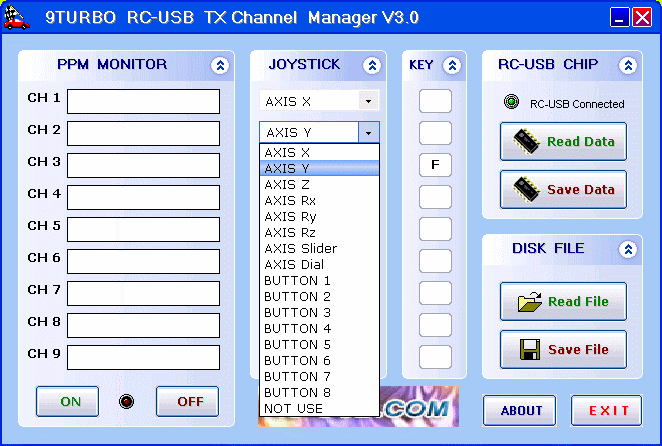Click Read File button
The image size is (662, 446).
pos(563,302)
